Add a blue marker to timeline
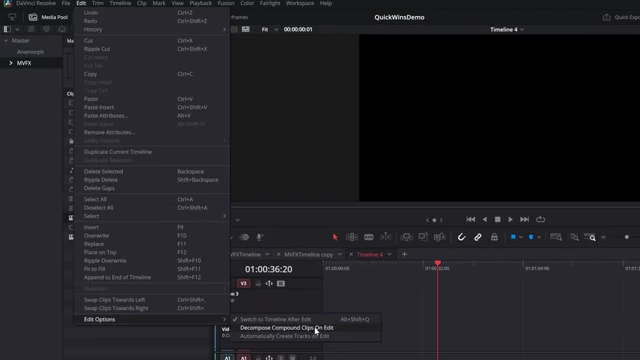This screenshot has width=640, height=360. pyautogui.click(x=531, y=237)
